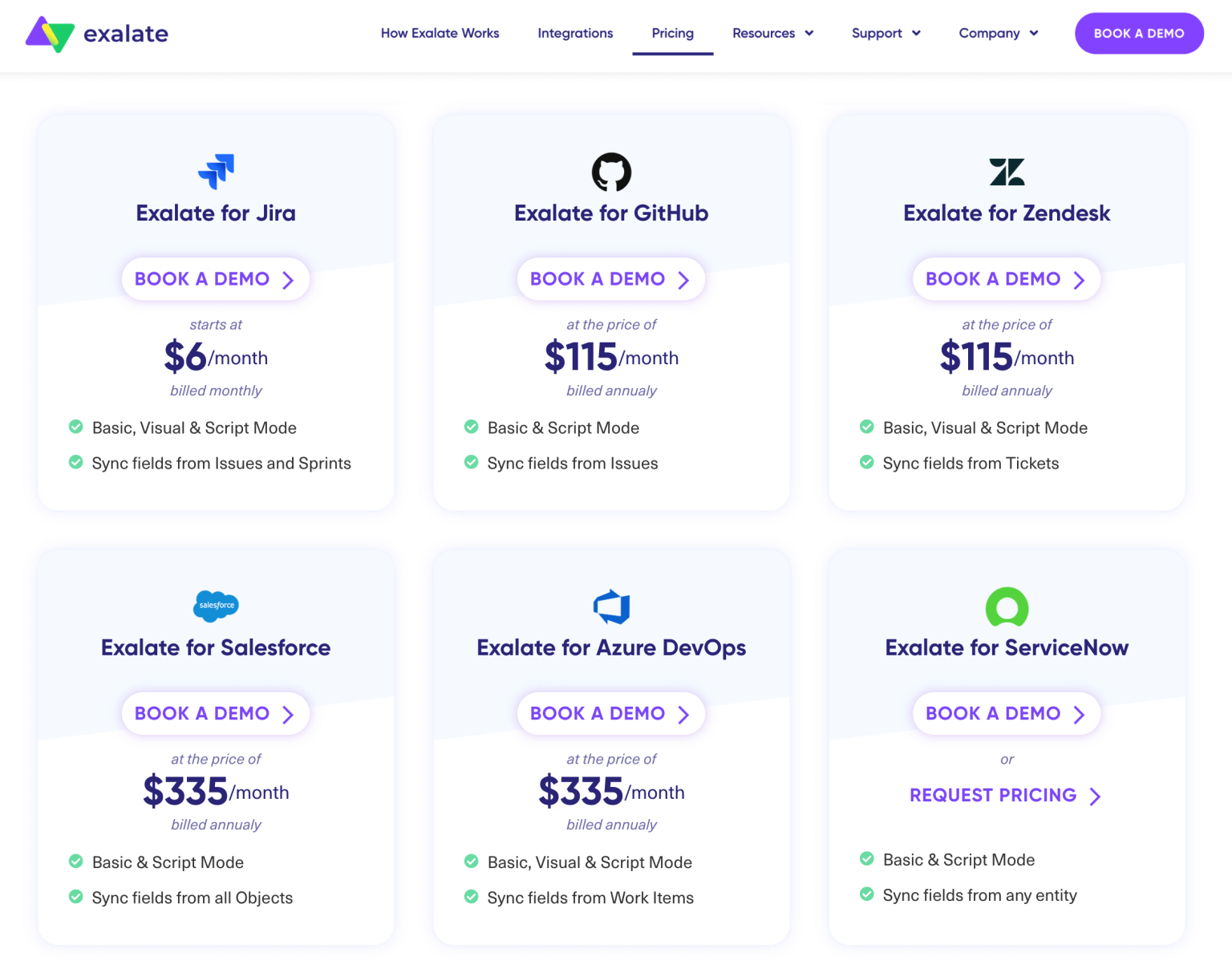This screenshot has height=969, width=1232.
Task: Click the green checkmark beside Sync fields from Tickets
Action: point(867,462)
